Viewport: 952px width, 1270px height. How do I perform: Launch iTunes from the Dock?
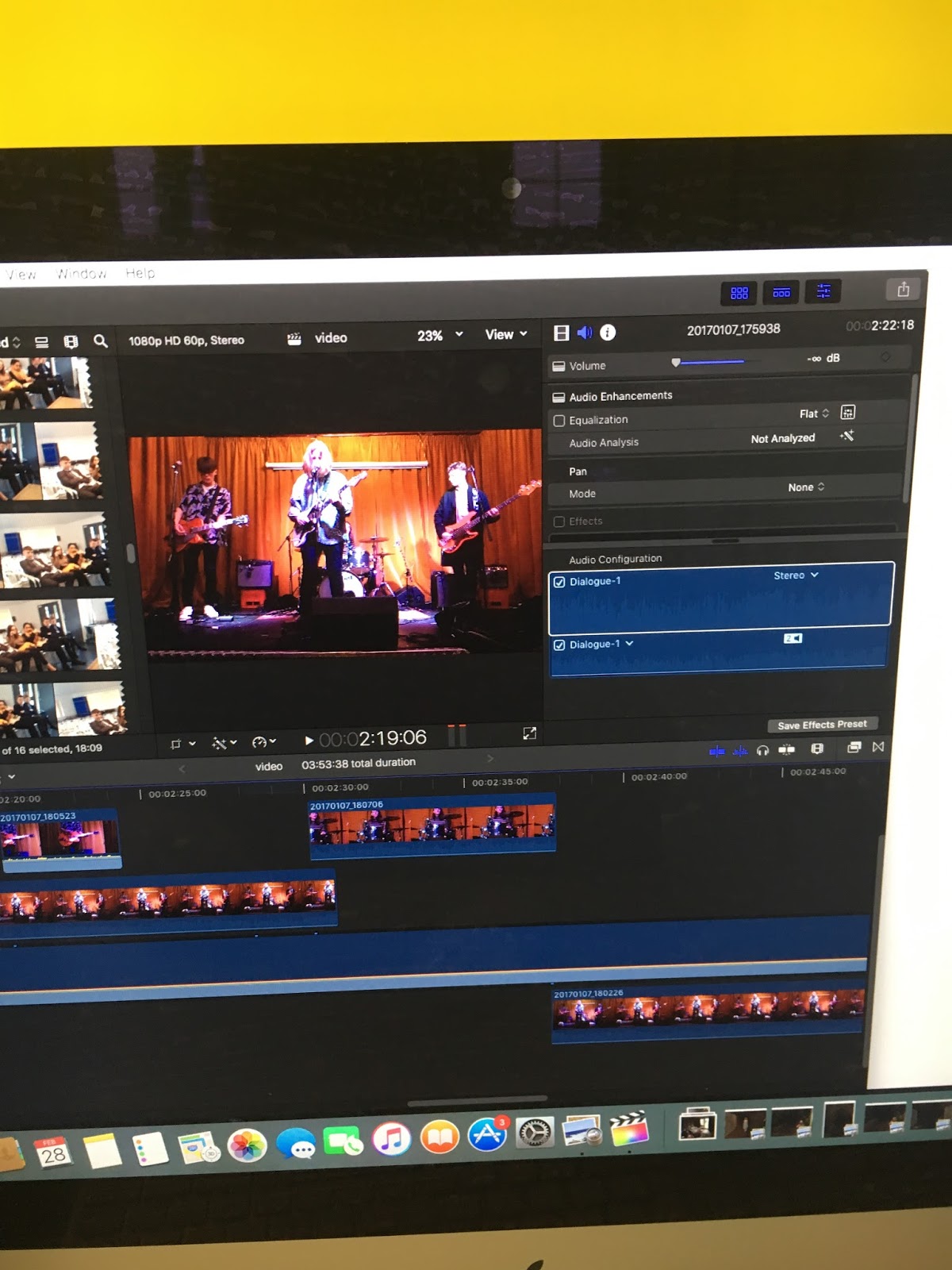click(x=392, y=1139)
